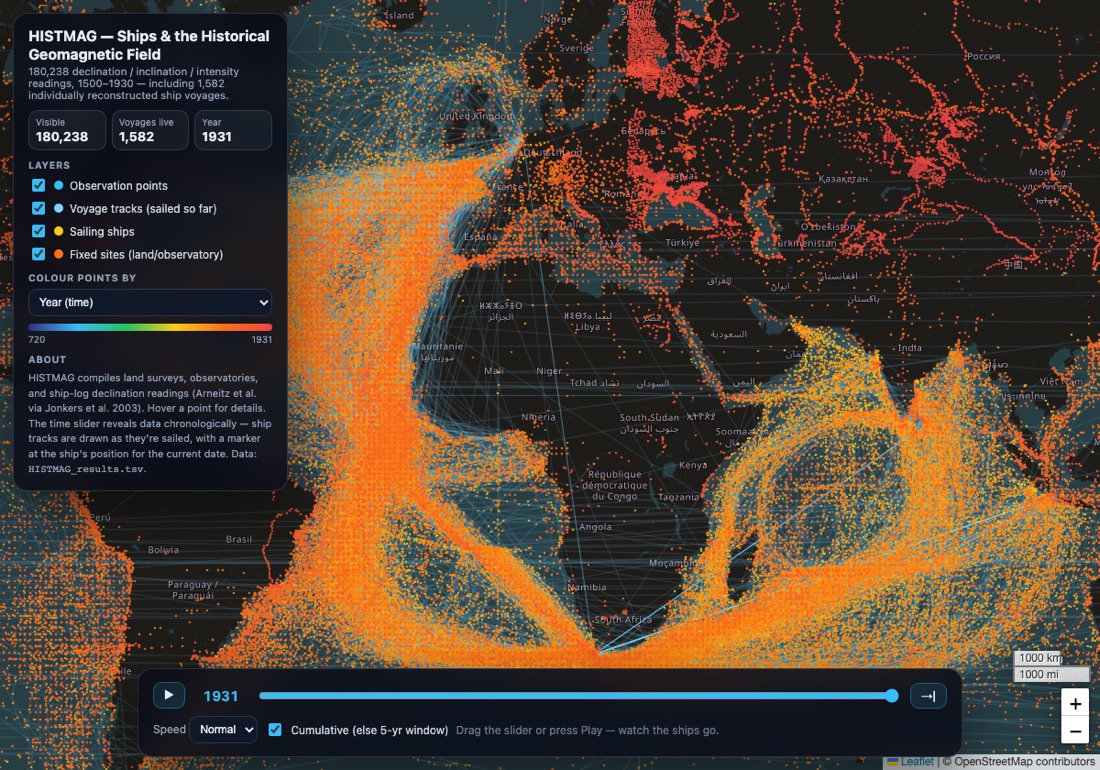This screenshot has width=1100, height=770.
Task: Click the Voyages live 1,582 stat
Action: [x=150, y=130]
